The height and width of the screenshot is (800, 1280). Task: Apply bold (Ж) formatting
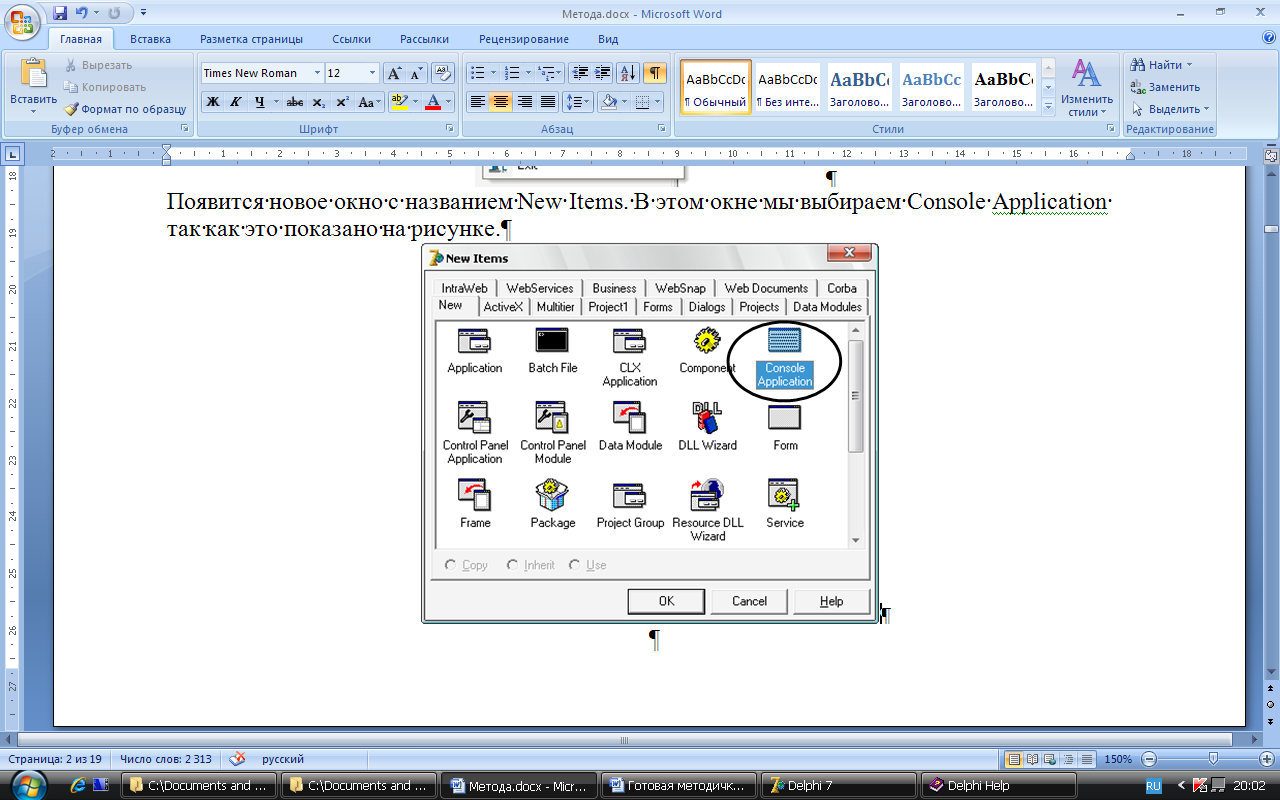[x=213, y=102]
